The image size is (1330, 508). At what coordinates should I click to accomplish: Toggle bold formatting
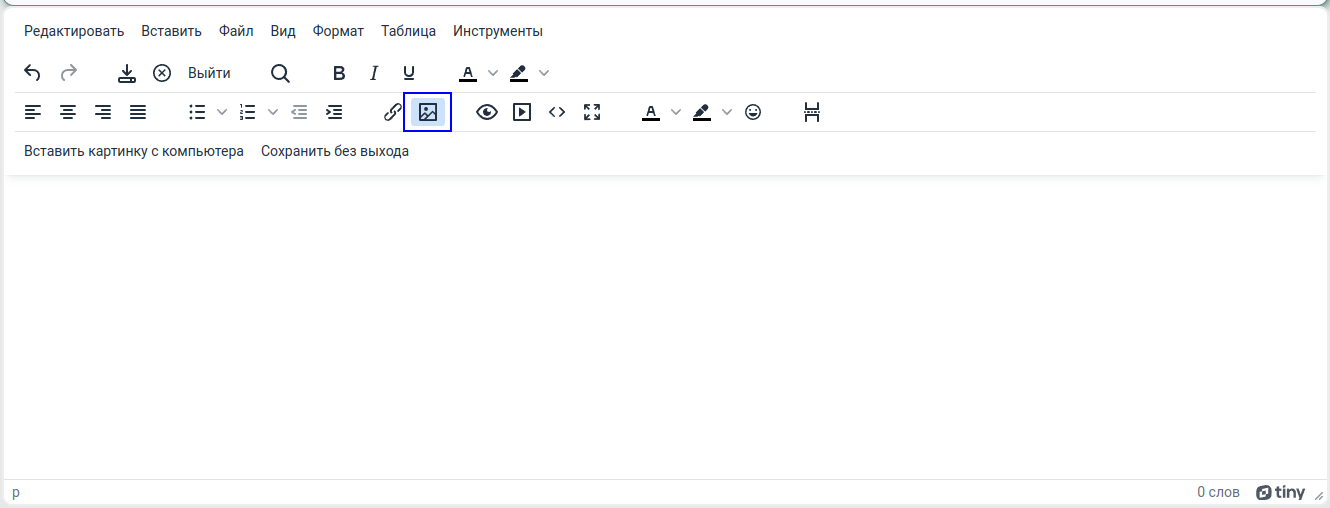(339, 73)
